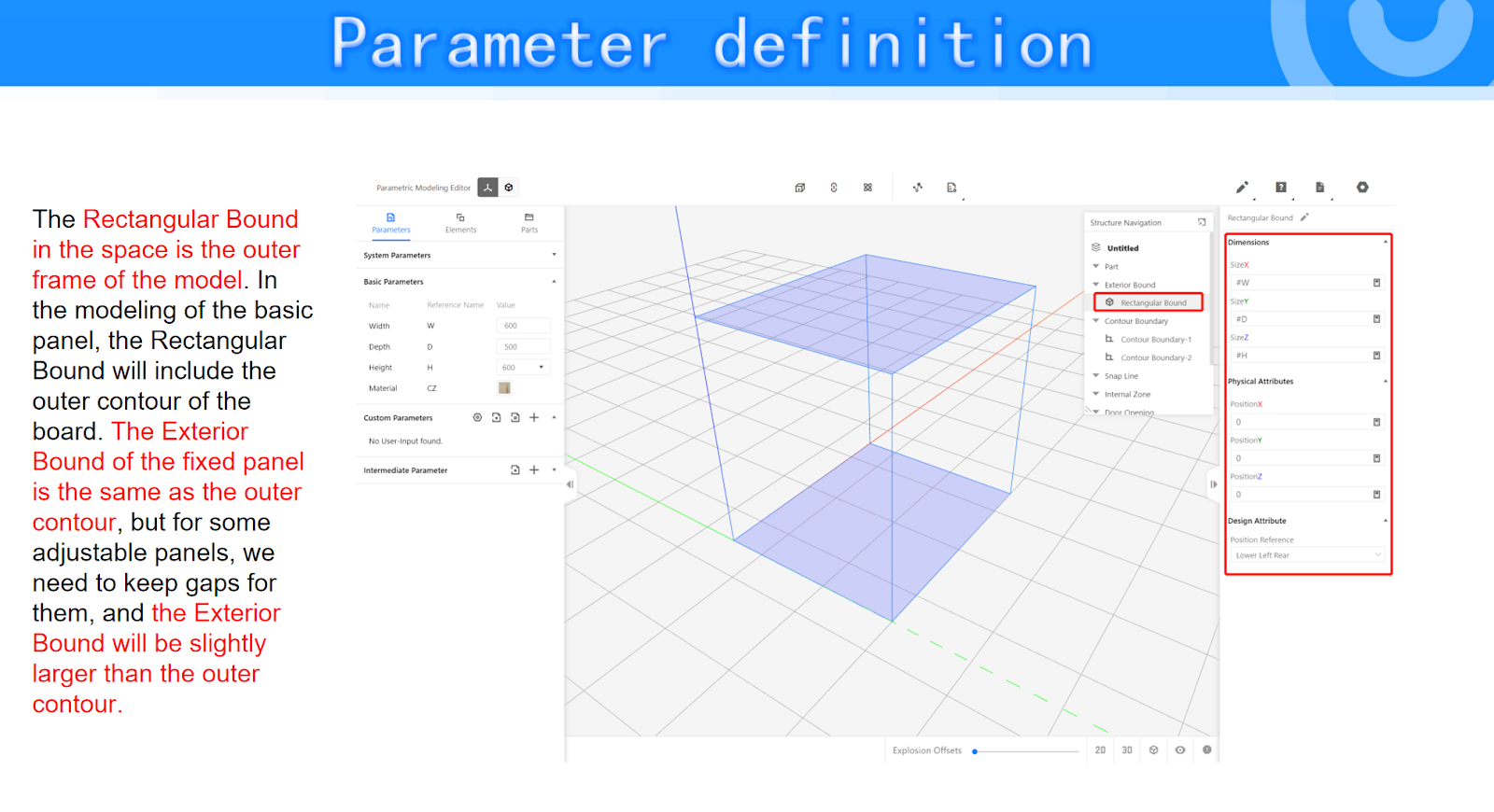The height and width of the screenshot is (812, 1494).
Task: Click the warning info icon in bottom bar
Action: pyautogui.click(x=1206, y=750)
